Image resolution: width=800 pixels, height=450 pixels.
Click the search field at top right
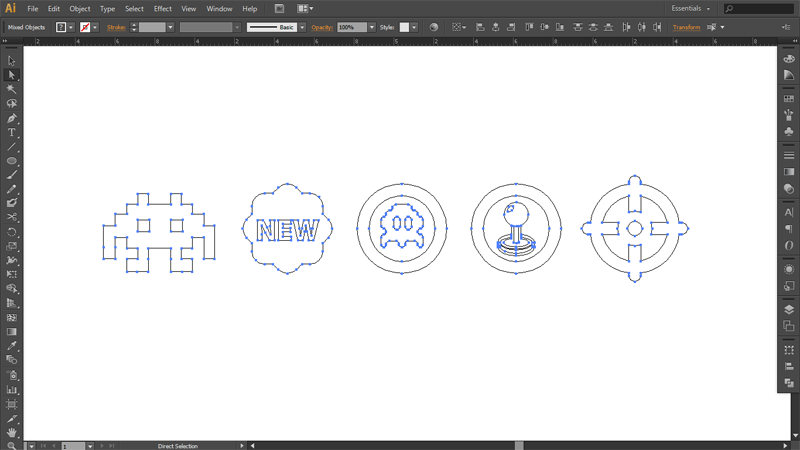(762, 9)
